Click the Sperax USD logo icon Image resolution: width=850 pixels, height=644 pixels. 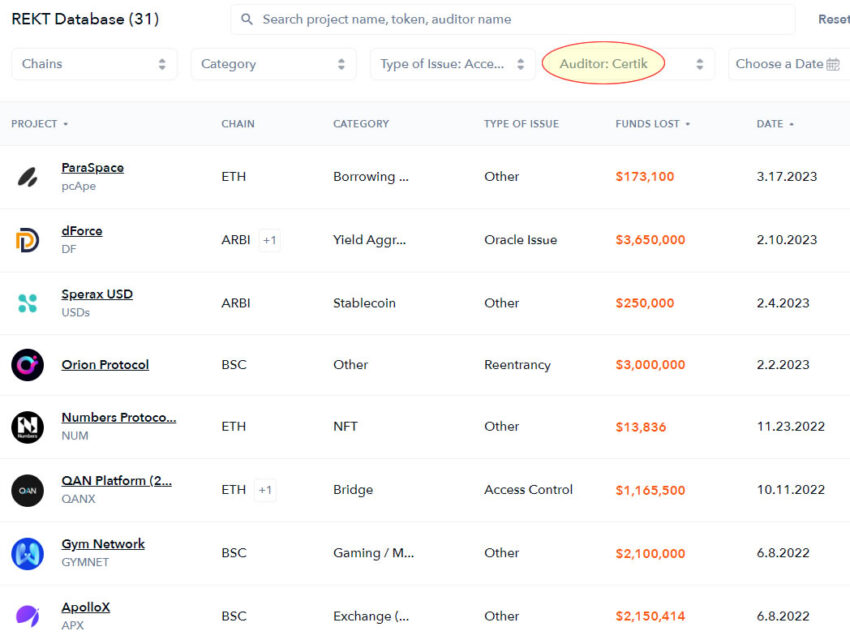click(27, 303)
